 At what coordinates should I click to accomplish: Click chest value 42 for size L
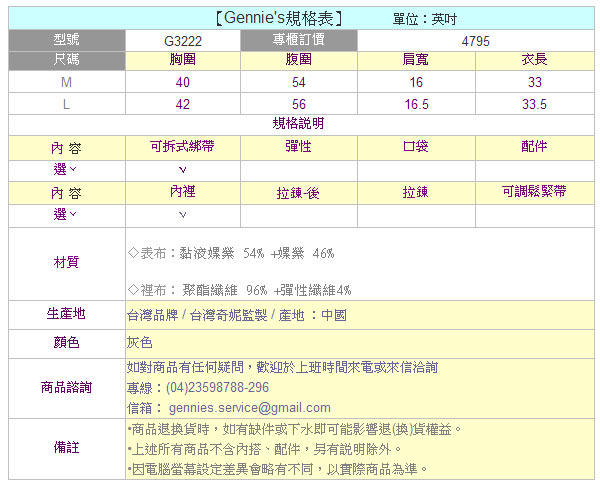(183, 104)
